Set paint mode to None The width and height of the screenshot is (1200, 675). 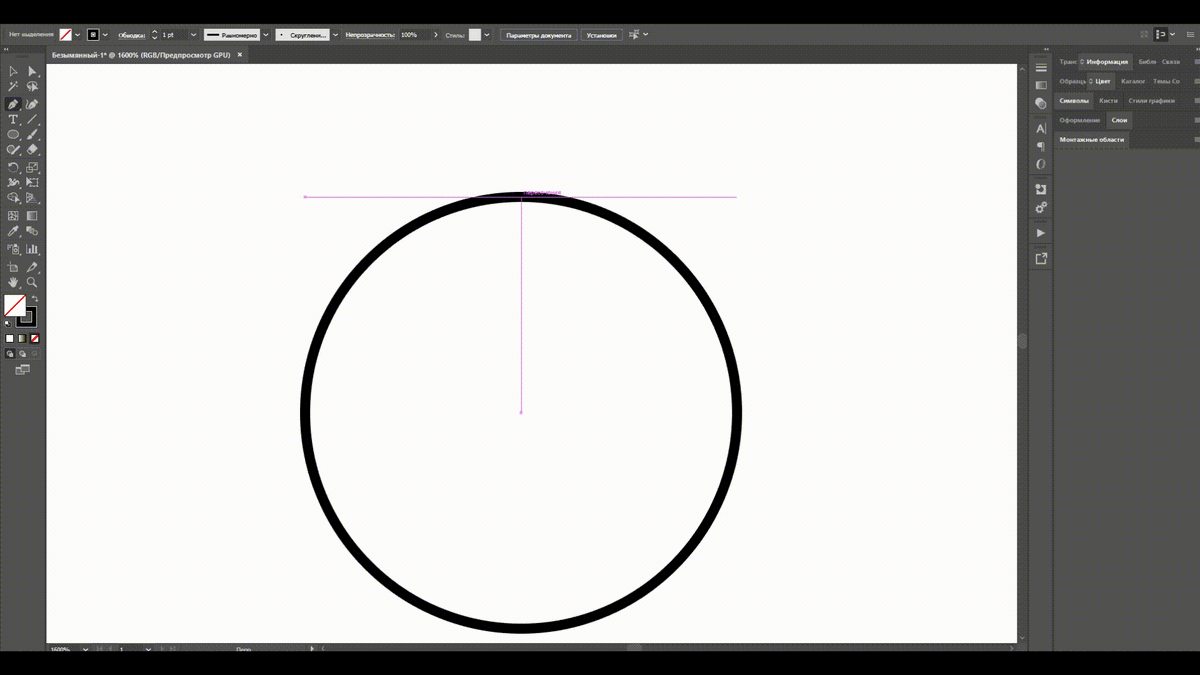click(34, 339)
